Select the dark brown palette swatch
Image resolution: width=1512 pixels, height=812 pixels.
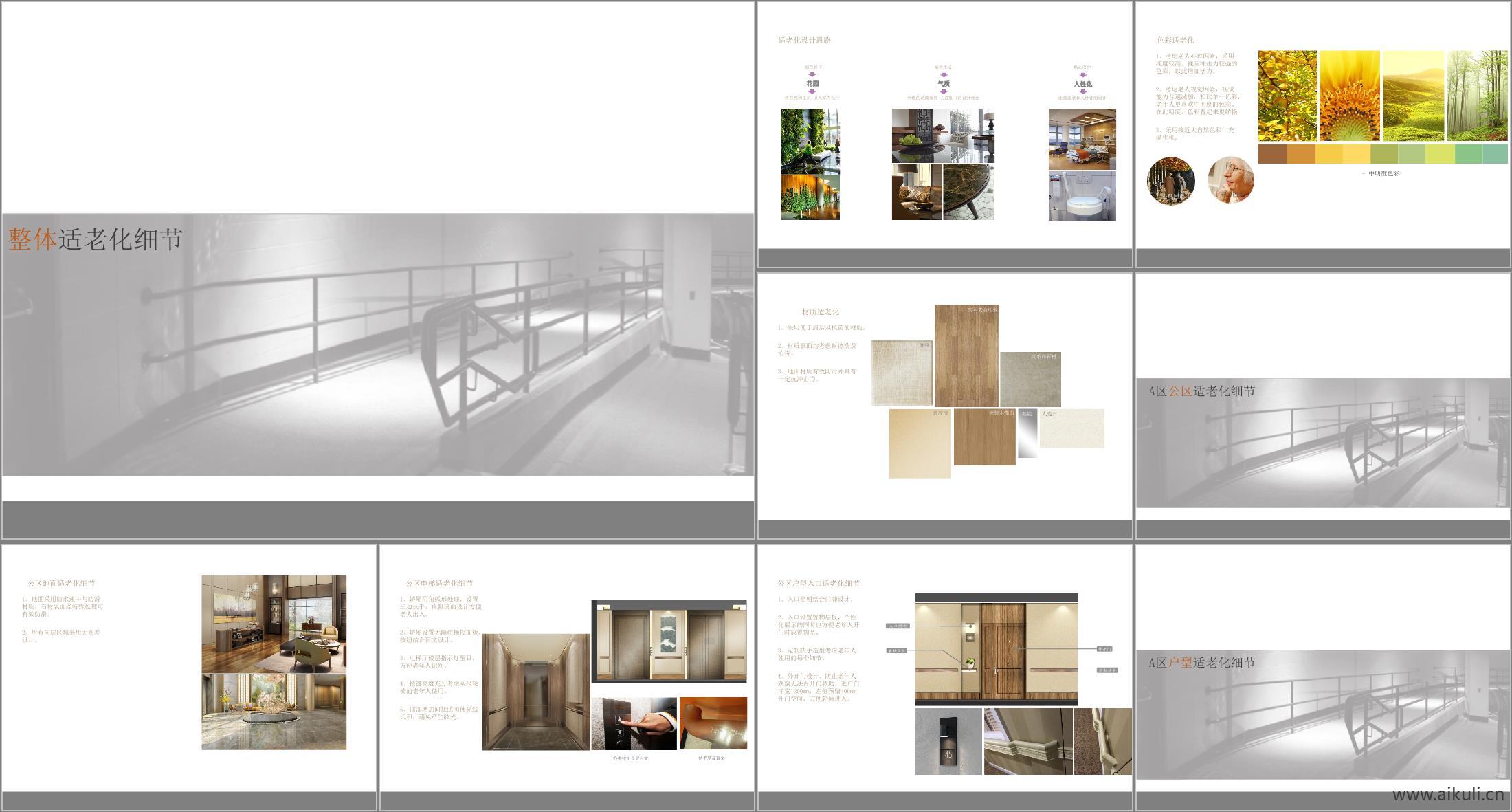(1271, 154)
